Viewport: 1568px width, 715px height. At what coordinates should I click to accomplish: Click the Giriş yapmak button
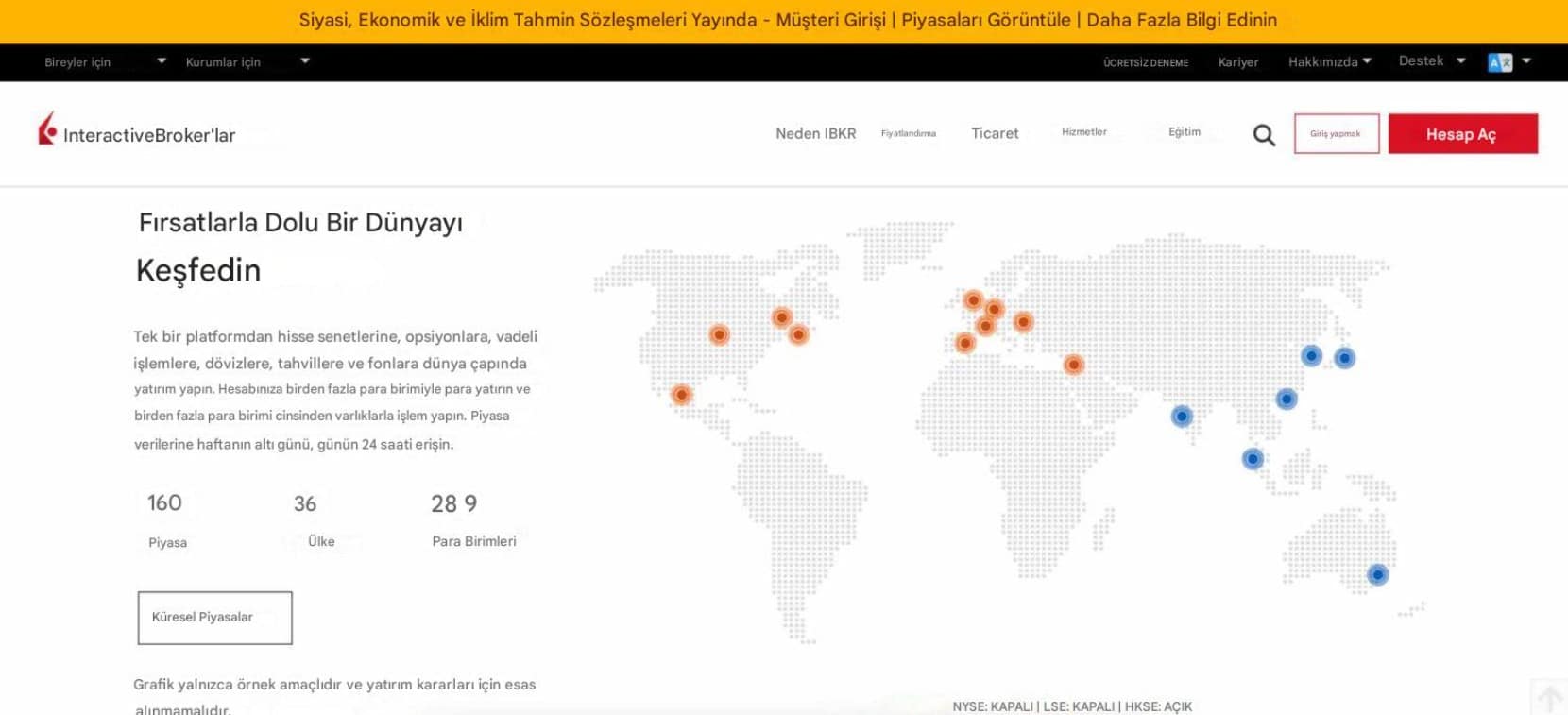point(1337,133)
